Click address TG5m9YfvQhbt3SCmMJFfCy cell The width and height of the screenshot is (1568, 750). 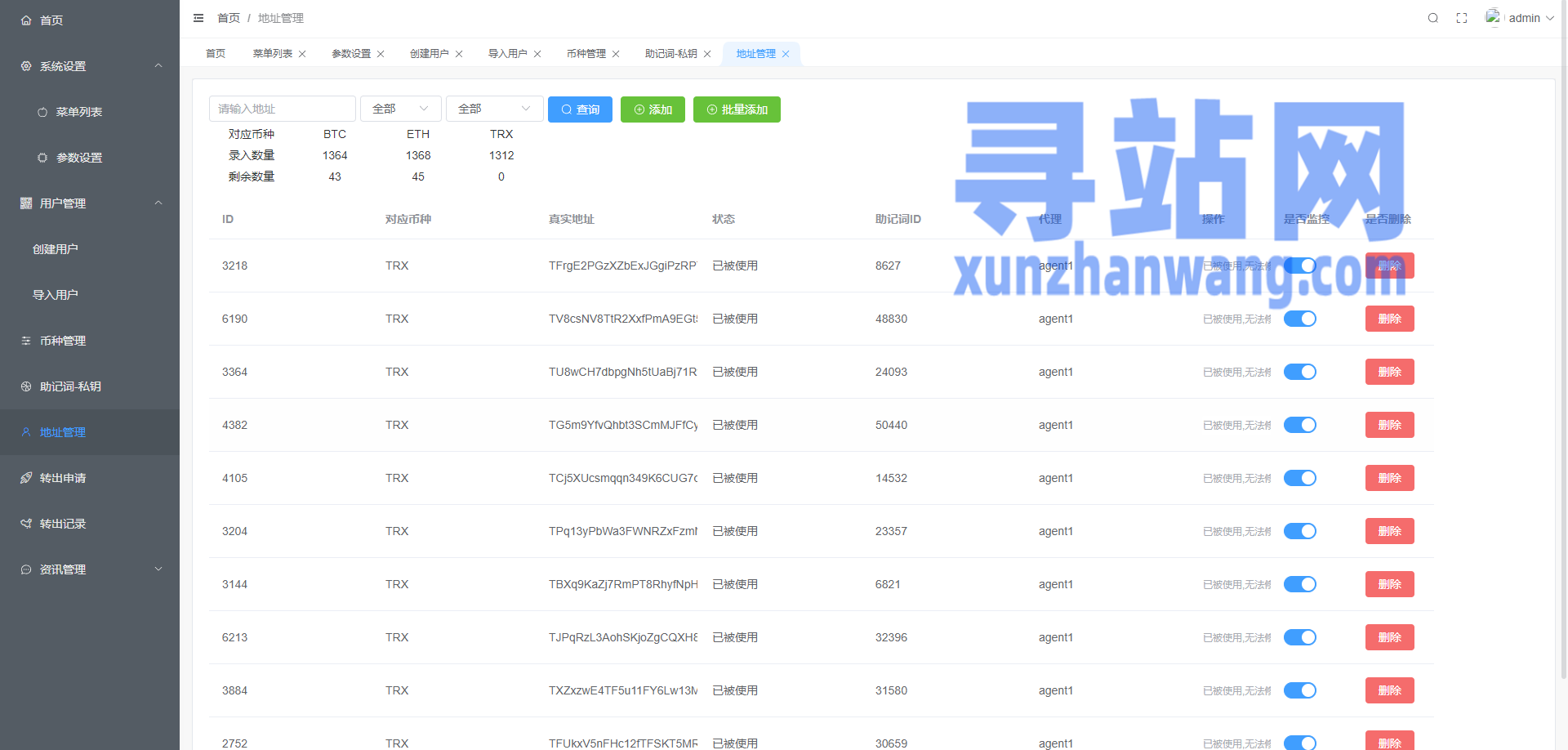point(623,425)
